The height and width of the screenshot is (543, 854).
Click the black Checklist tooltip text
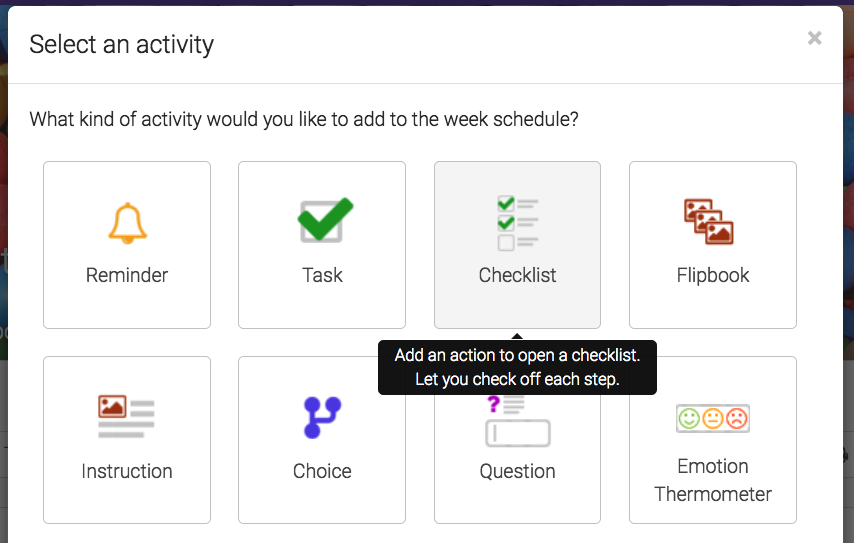517,367
